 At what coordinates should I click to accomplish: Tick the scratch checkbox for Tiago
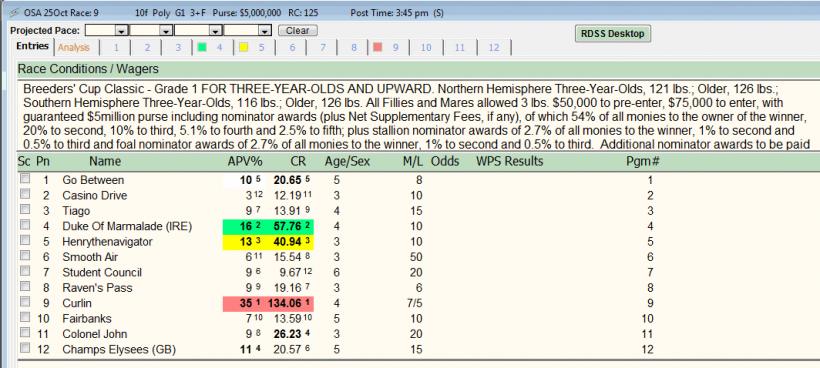25,210
